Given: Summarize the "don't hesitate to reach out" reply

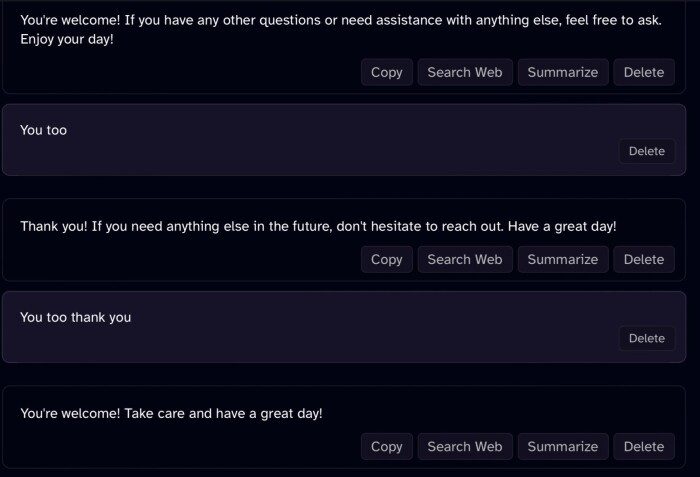Looking at the screenshot, I should point(562,259).
